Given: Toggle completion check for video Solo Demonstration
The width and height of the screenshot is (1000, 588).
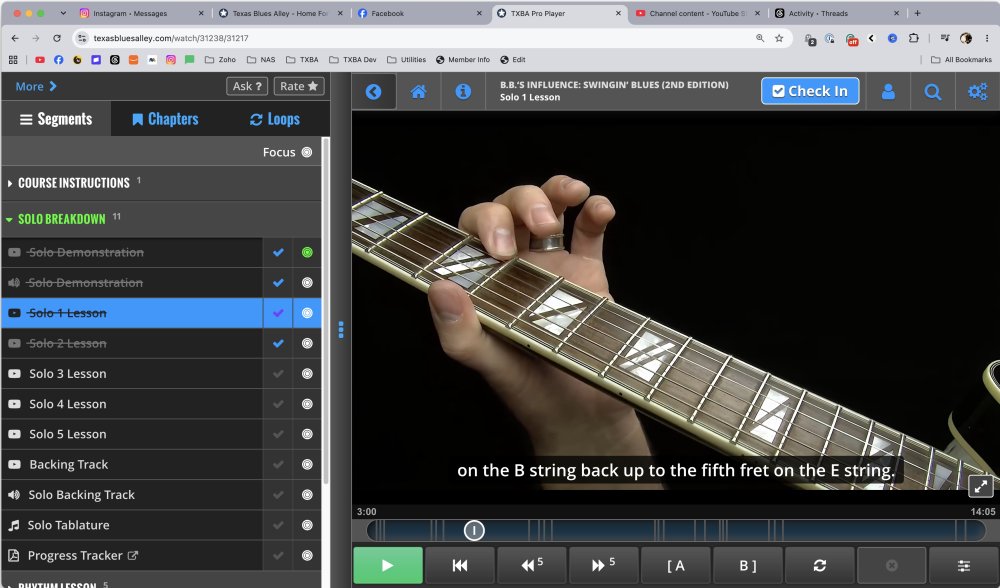Looking at the screenshot, I should (278, 253).
